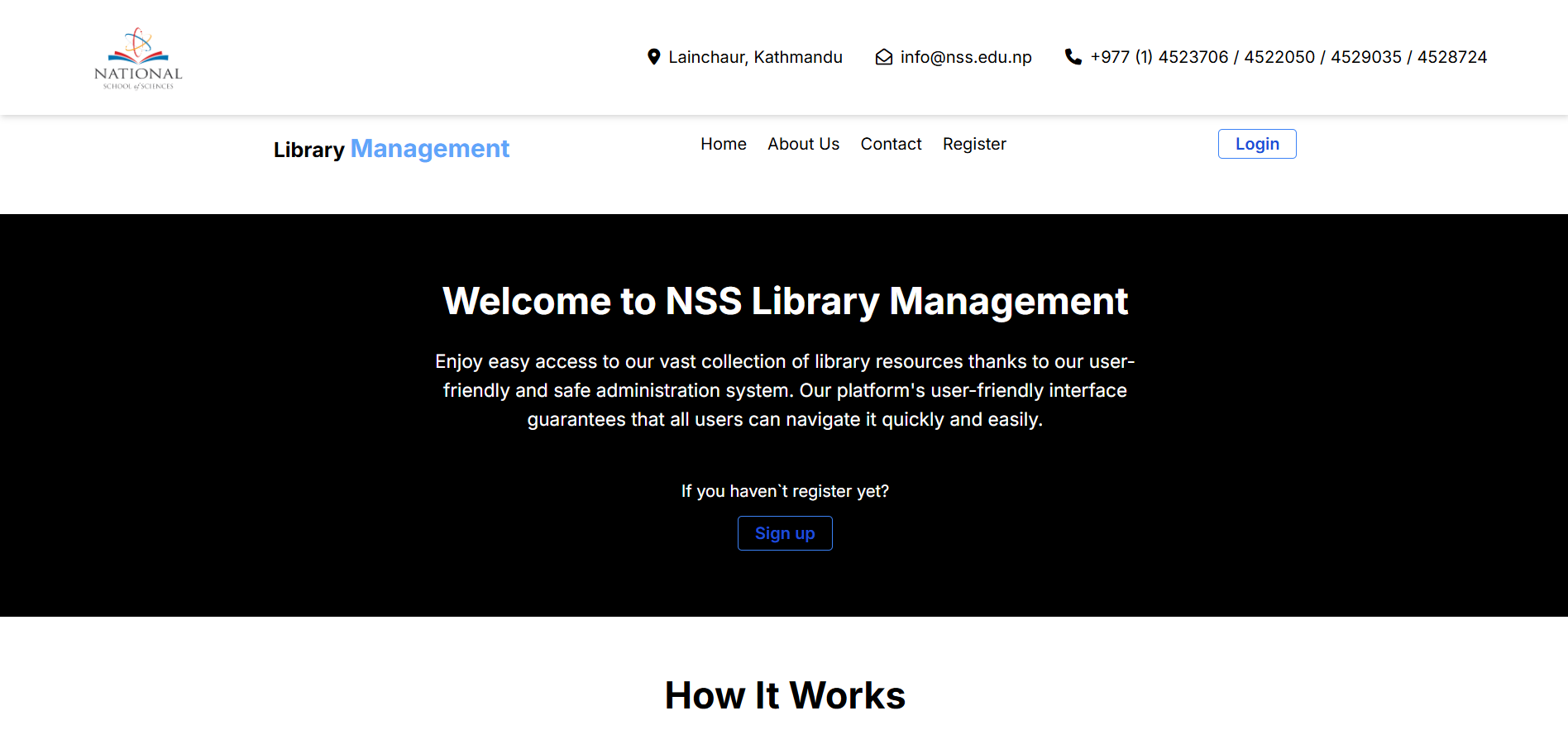
Task: Click the How It Works heading
Action: point(785,695)
